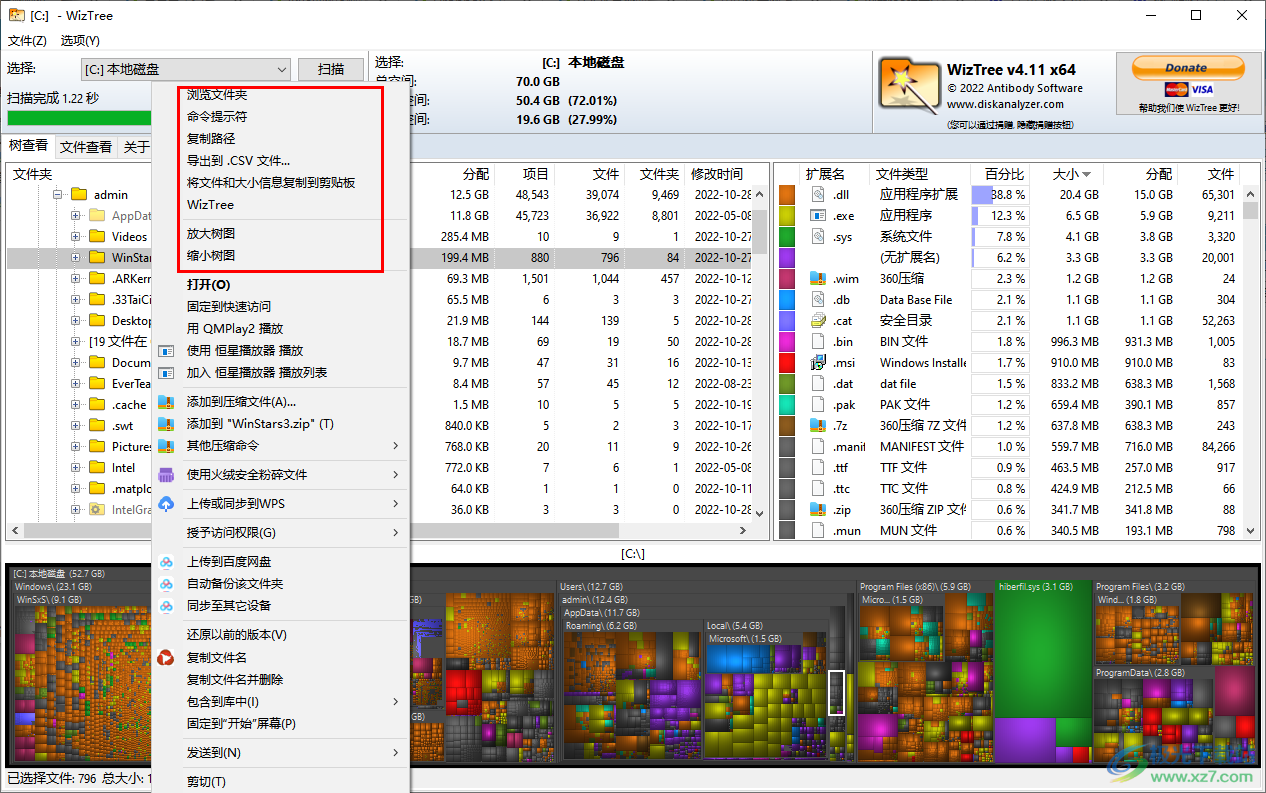Sort by the 修改时间 column header
Image resolution: width=1266 pixels, height=793 pixels.
point(717,174)
